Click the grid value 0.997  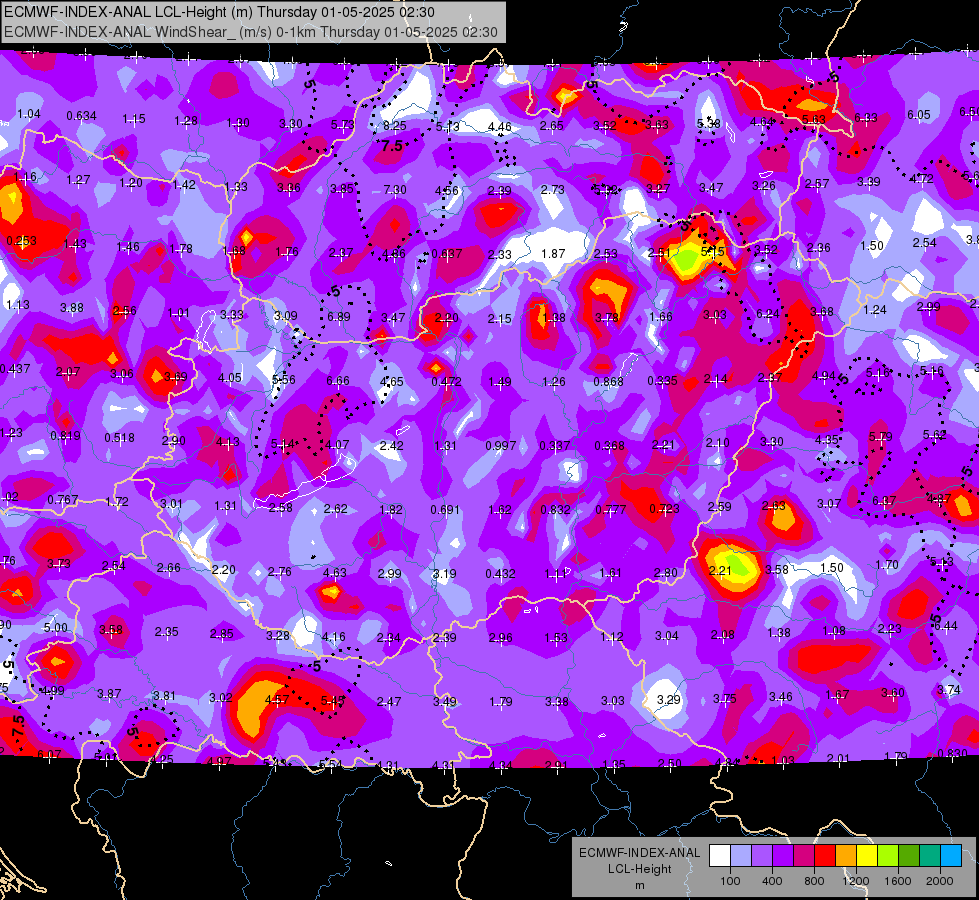pyautogui.click(x=501, y=445)
